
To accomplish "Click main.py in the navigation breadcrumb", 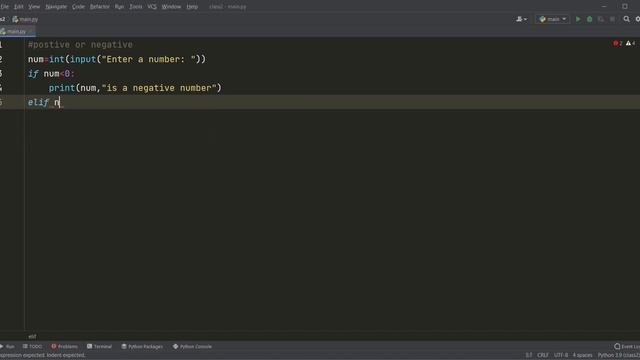I will [25, 19].
